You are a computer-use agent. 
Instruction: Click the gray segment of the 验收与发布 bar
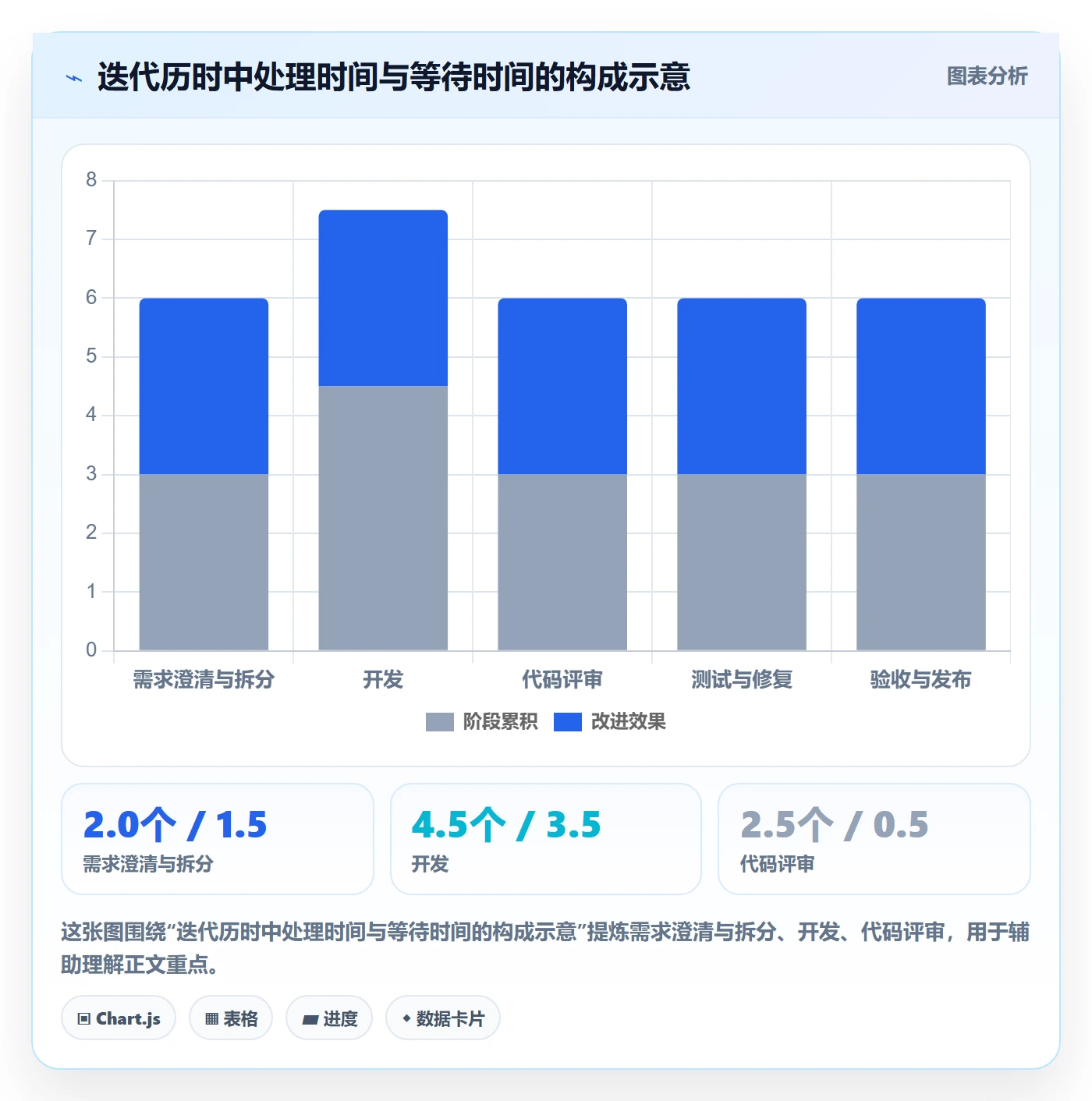click(x=921, y=562)
